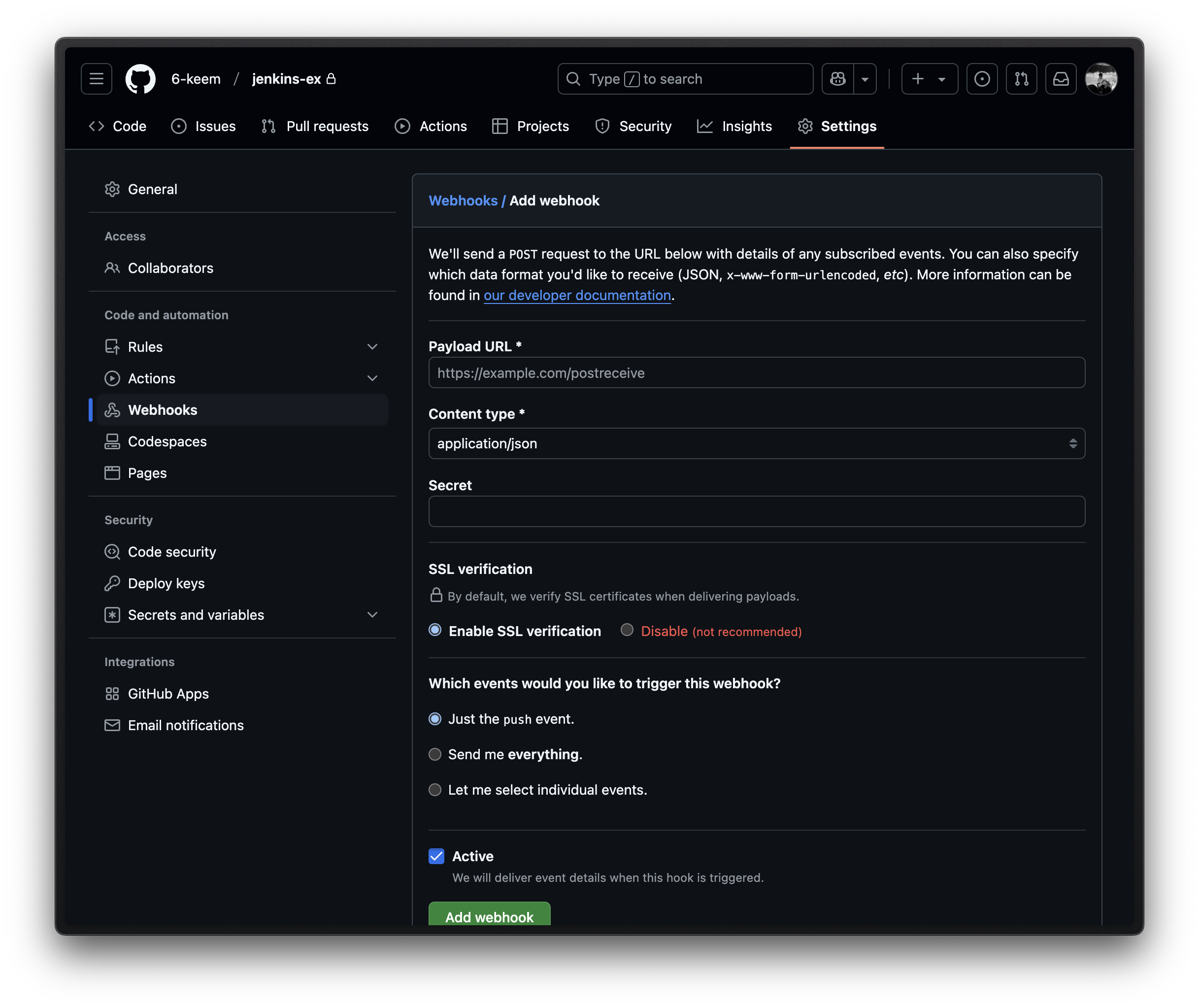Click the General gear icon
Image resolution: width=1199 pixels, height=1008 pixels.
coord(112,189)
